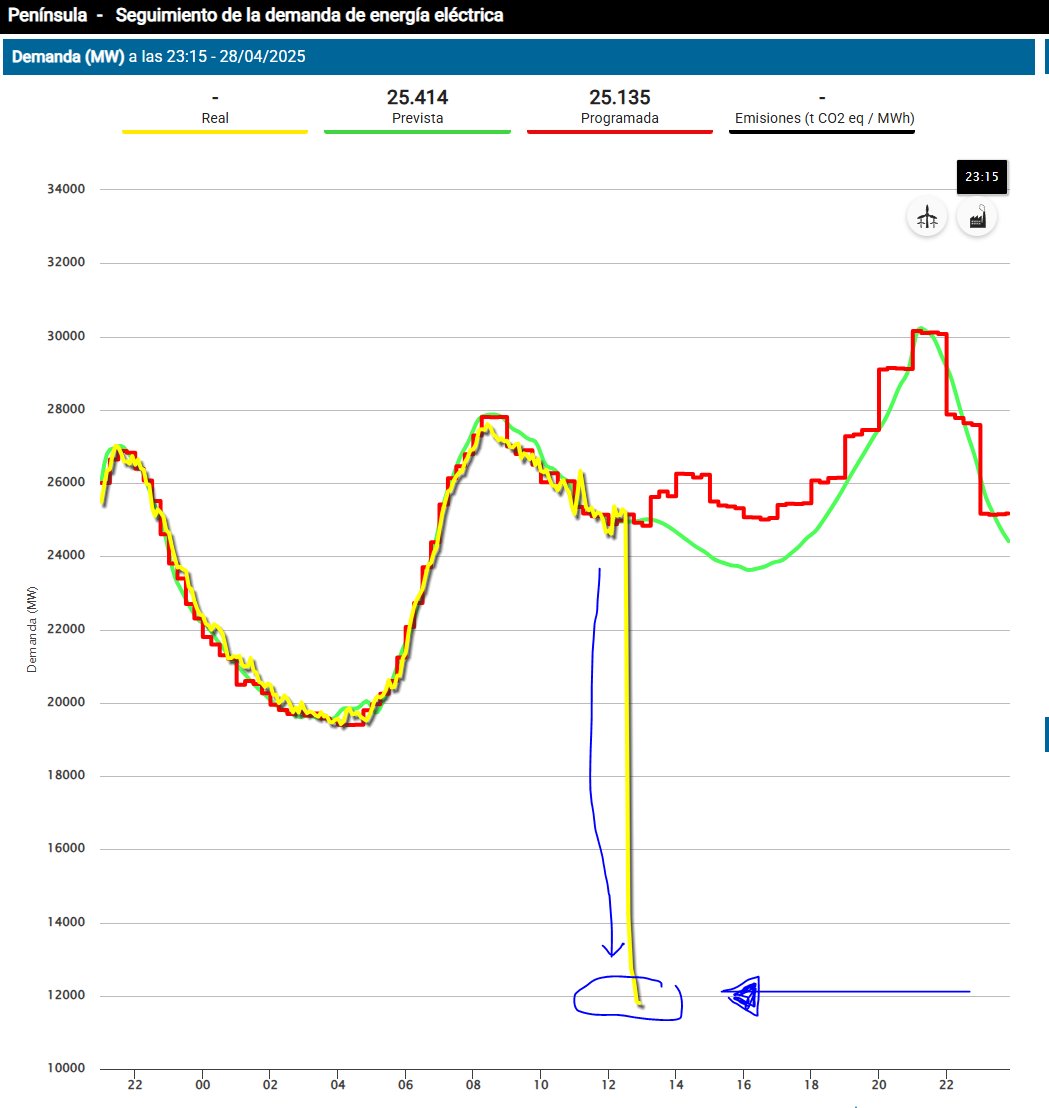Click the Península demand tracking title

(256, 15)
